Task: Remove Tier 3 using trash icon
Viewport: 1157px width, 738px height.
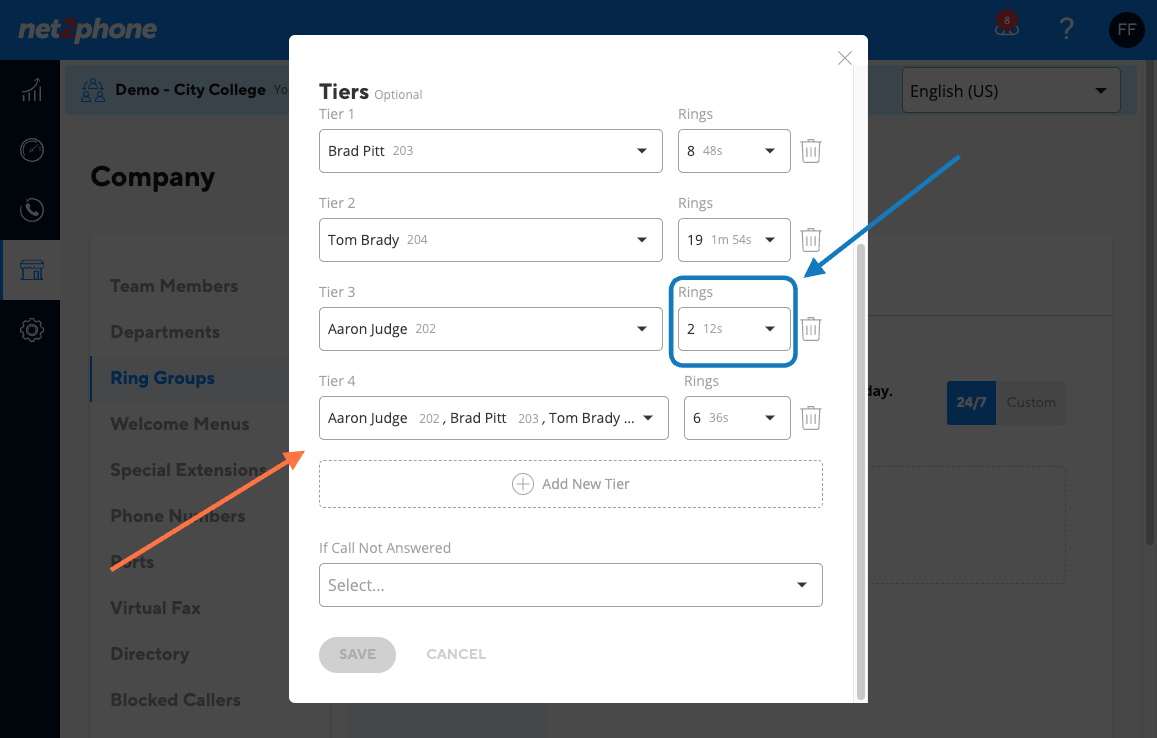Action: [x=810, y=329]
